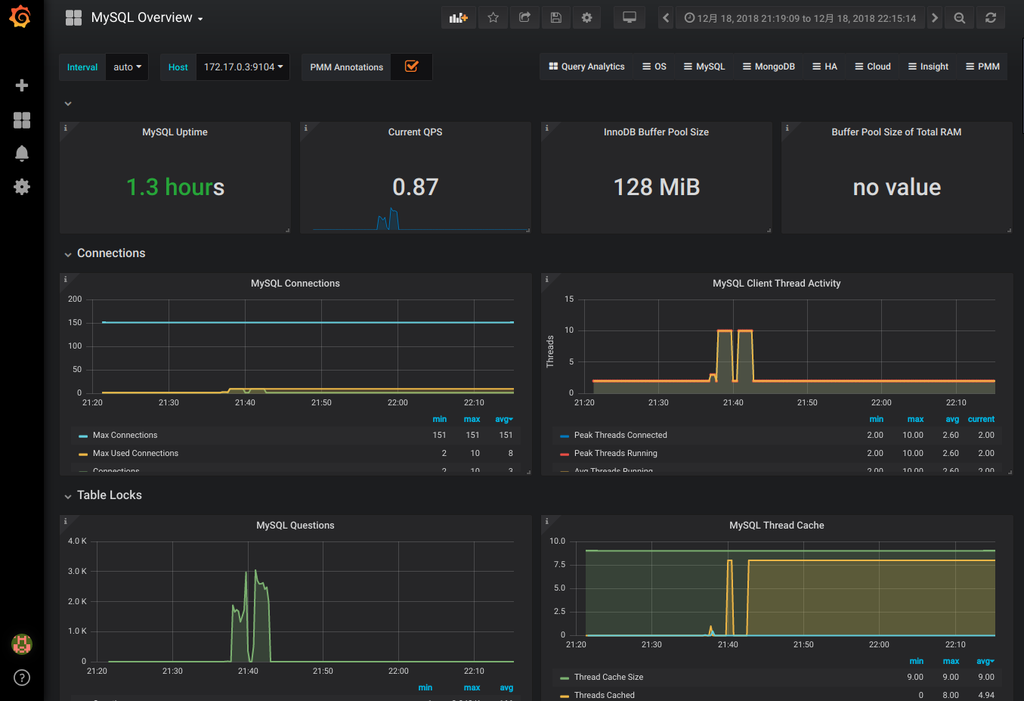Open the PMM dashboards menu
Image resolution: width=1024 pixels, height=701 pixels.
pyautogui.click(x=983, y=67)
